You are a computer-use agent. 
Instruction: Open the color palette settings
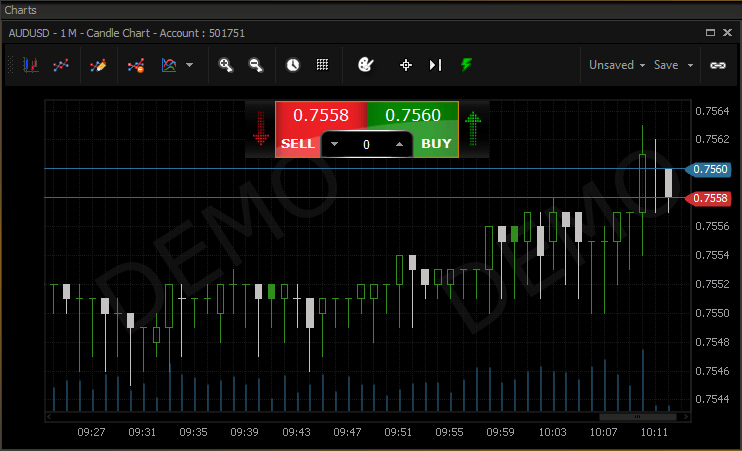coord(365,65)
